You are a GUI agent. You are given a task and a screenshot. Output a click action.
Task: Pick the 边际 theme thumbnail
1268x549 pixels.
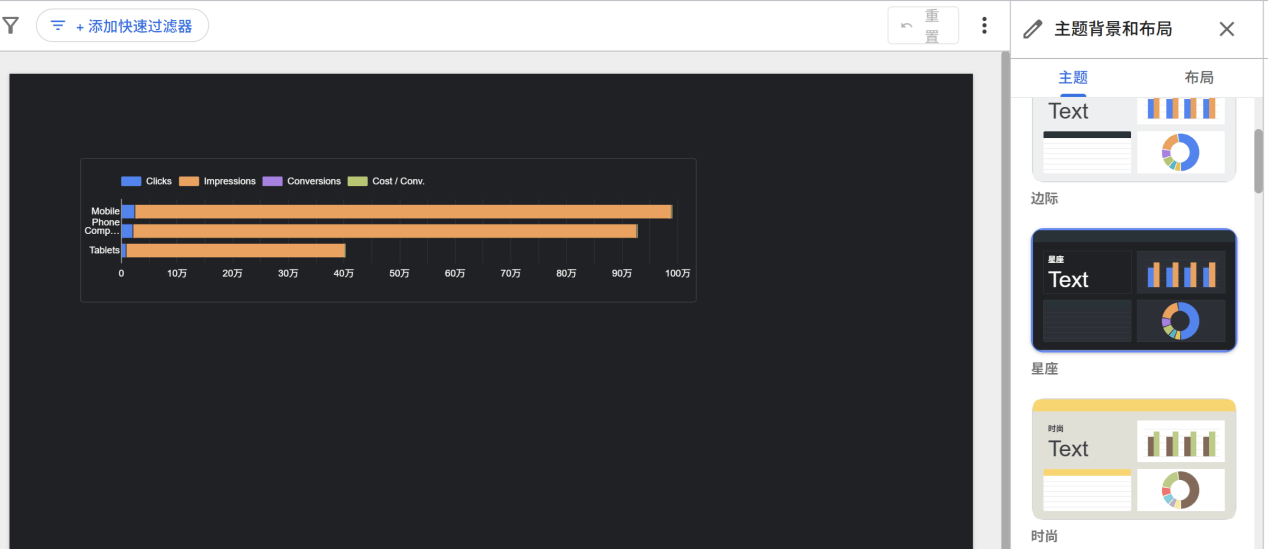pyautogui.click(x=1134, y=140)
